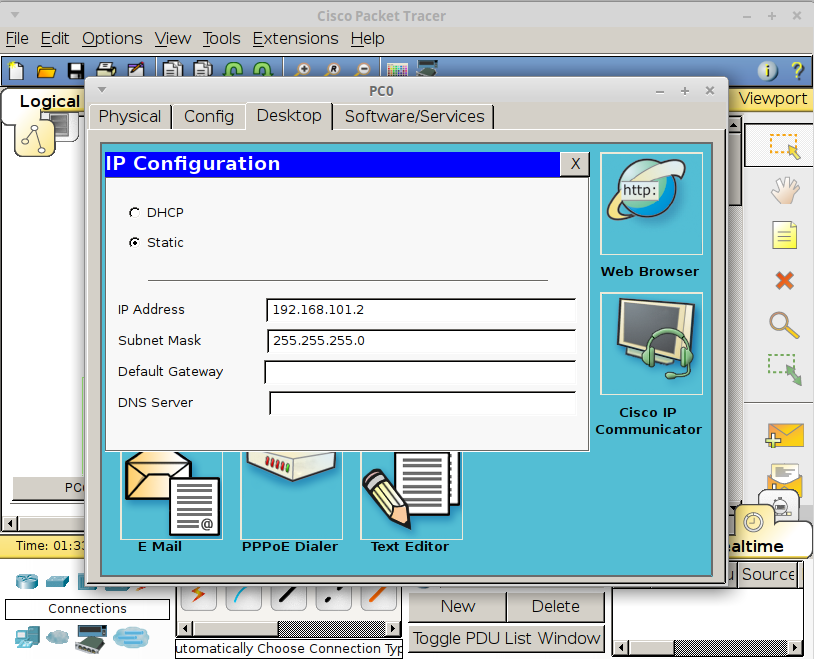Select the DHCP radio button
This screenshot has height=659, width=814.
tap(134, 212)
